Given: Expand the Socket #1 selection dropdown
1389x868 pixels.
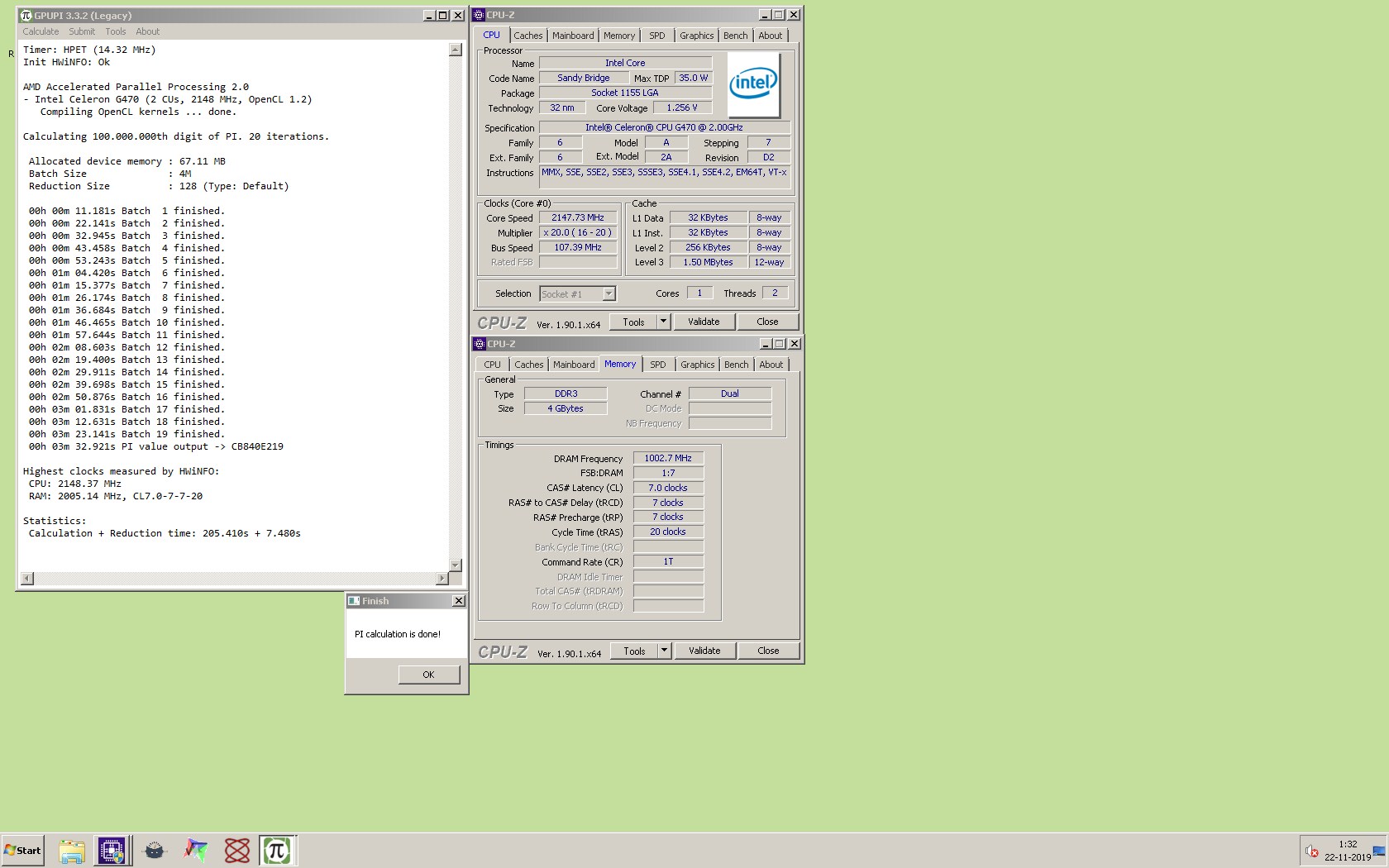Looking at the screenshot, I should [x=609, y=293].
